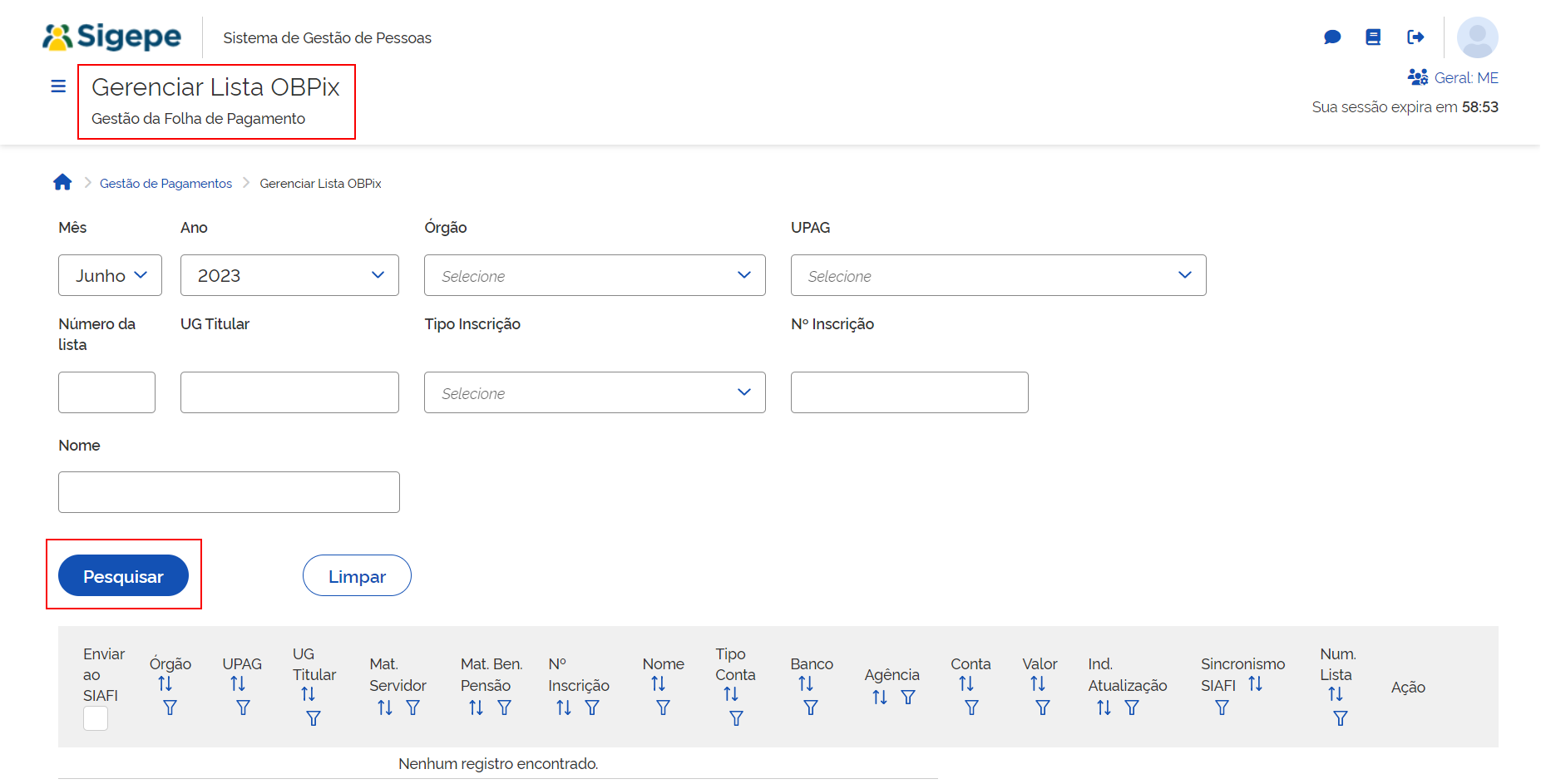Click the logout icon

(1415, 37)
